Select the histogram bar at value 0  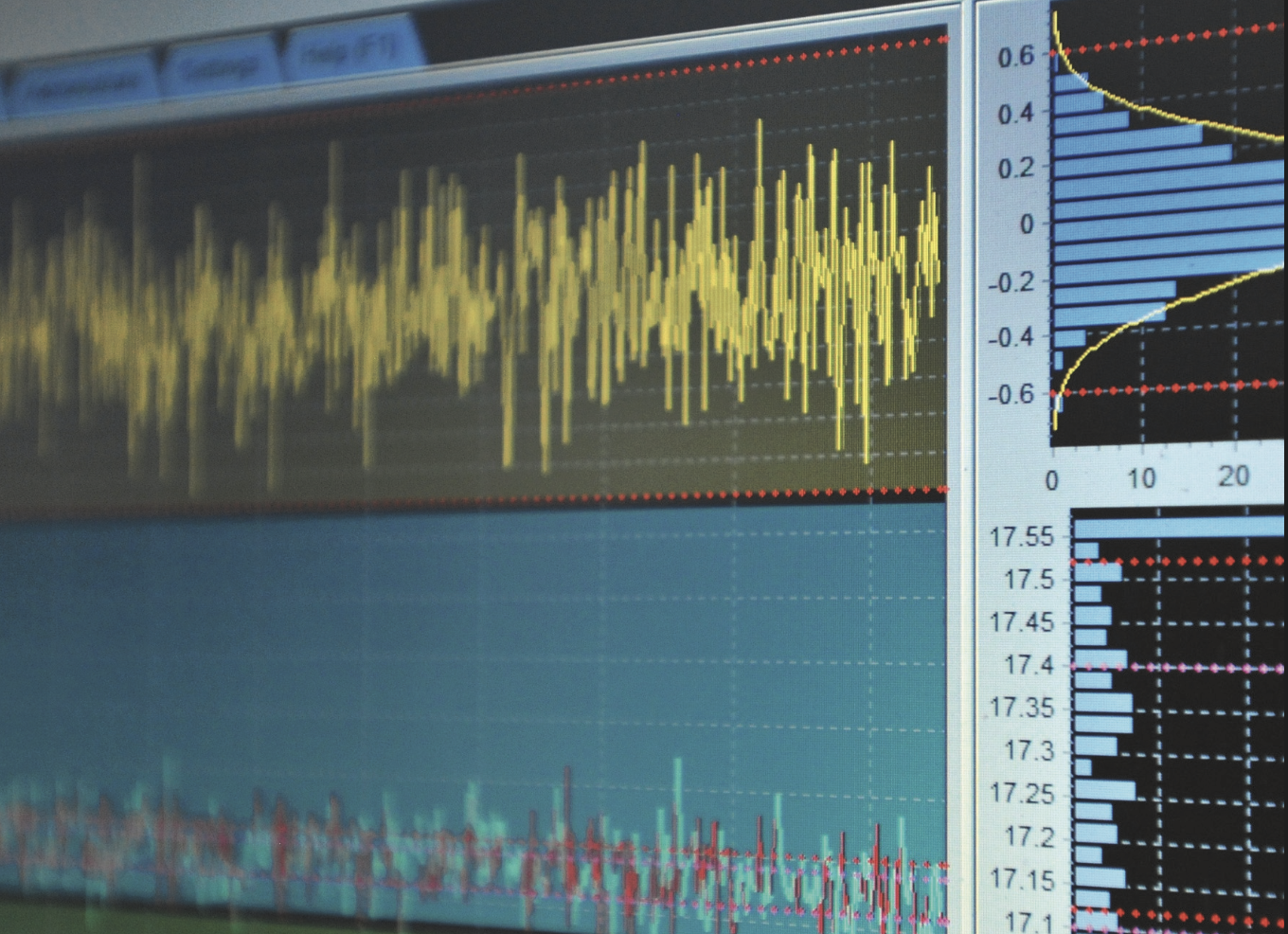1165,225
